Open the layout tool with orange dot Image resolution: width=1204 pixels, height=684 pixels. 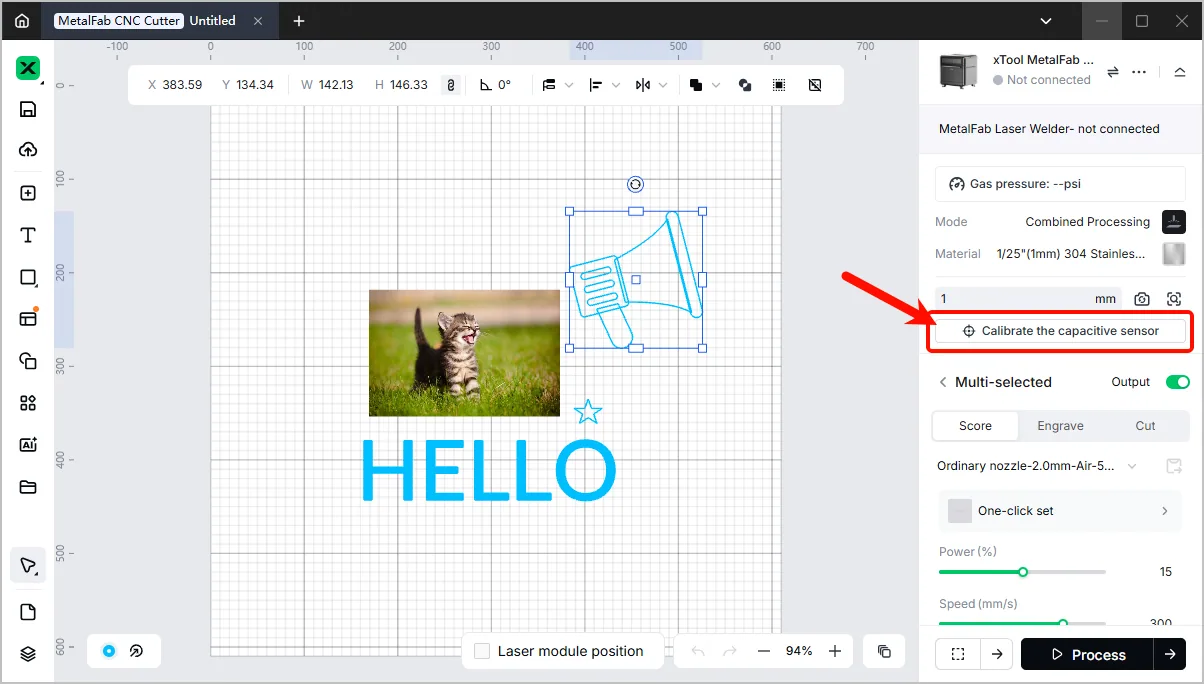coord(28,318)
